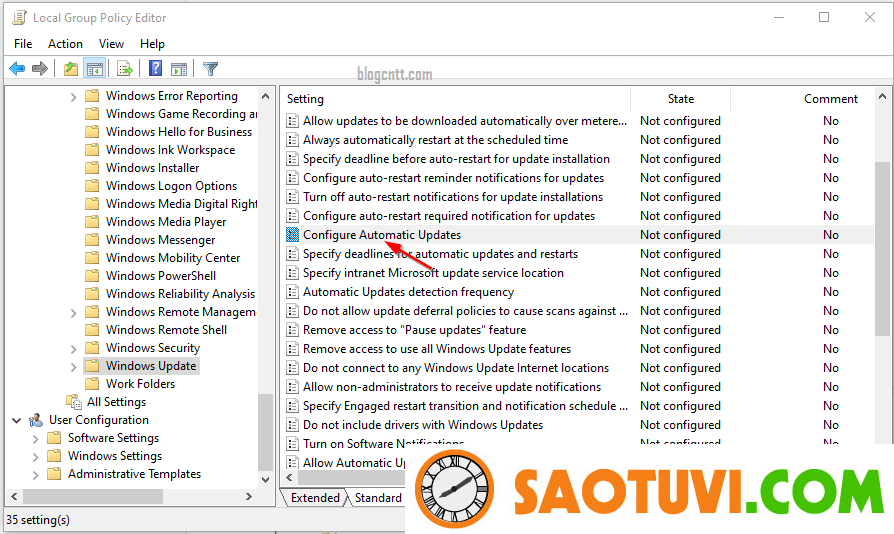Image resolution: width=894 pixels, height=534 pixels.
Task: Toggle the Show/Hide Console Tree icon
Action: pos(95,69)
